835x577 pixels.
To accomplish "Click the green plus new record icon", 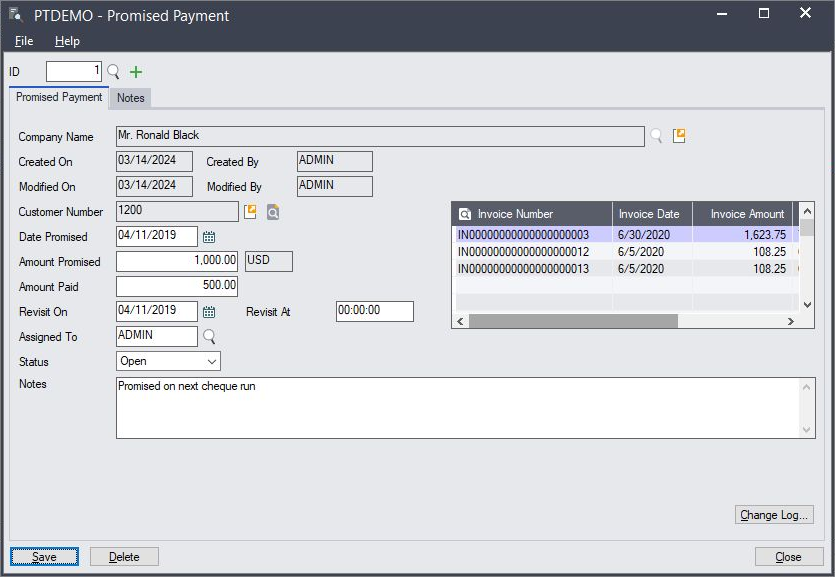I will click(x=136, y=72).
